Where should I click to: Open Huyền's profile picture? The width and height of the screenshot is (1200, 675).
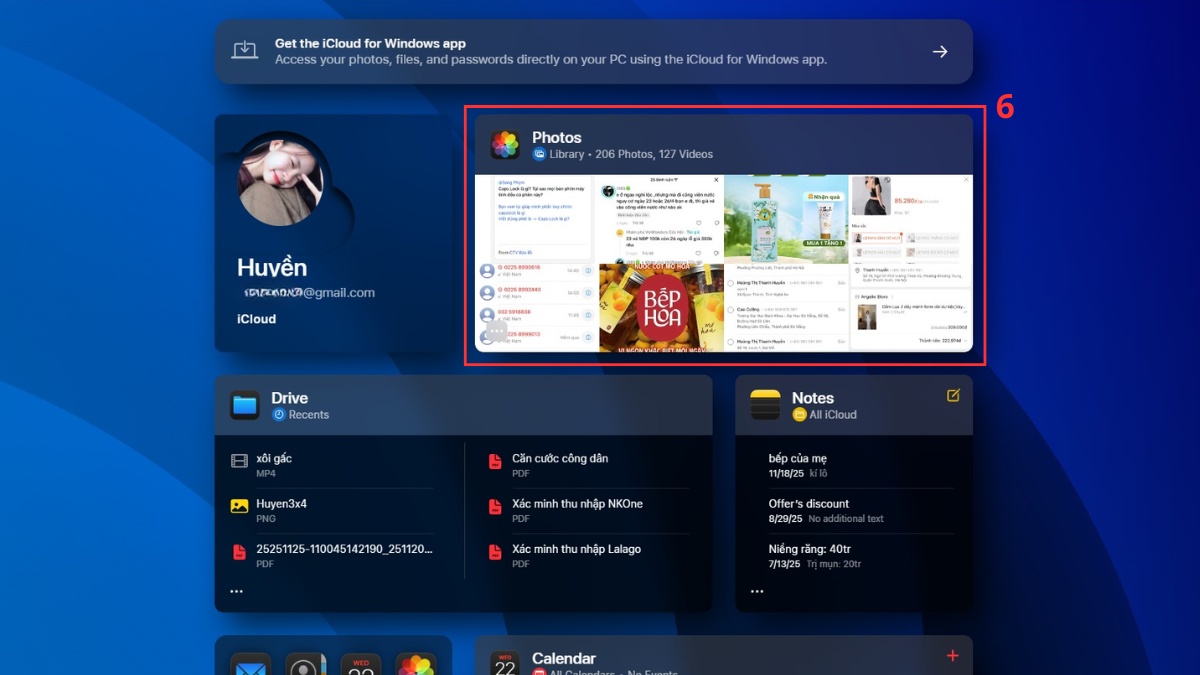tap(281, 183)
